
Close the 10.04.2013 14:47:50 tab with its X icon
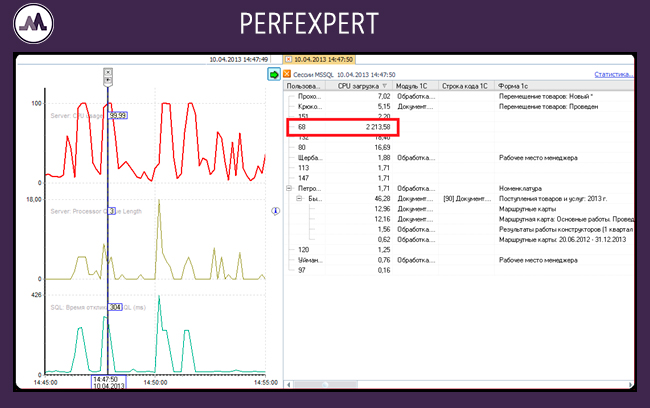[x=289, y=60]
